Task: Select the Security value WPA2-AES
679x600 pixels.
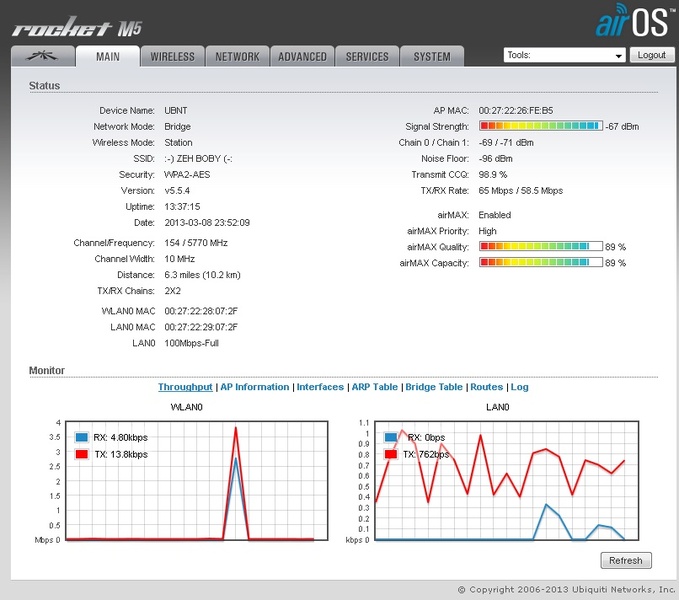Action: [187, 174]
